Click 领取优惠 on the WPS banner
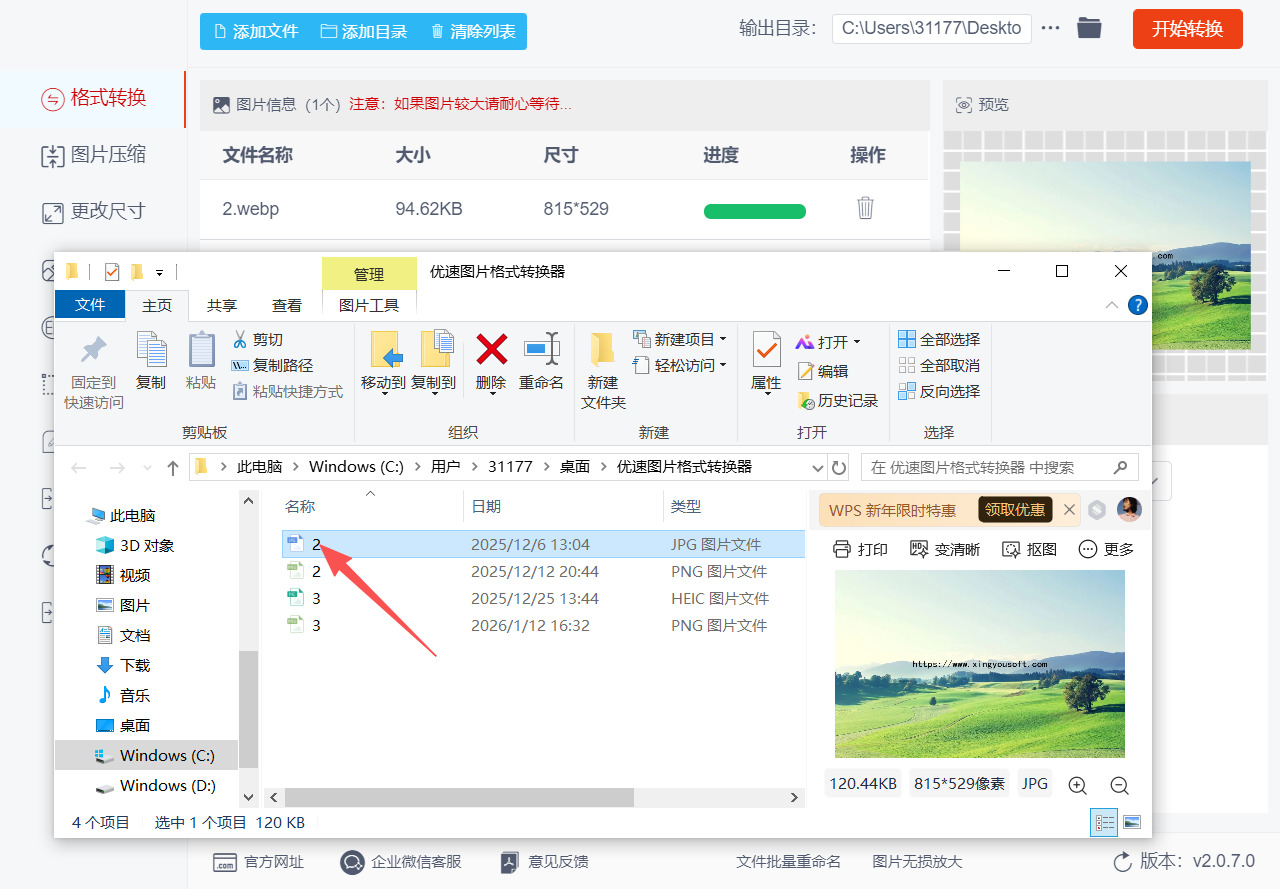This screenshot has height=889, width=1280. click(x=1014, y=509)
